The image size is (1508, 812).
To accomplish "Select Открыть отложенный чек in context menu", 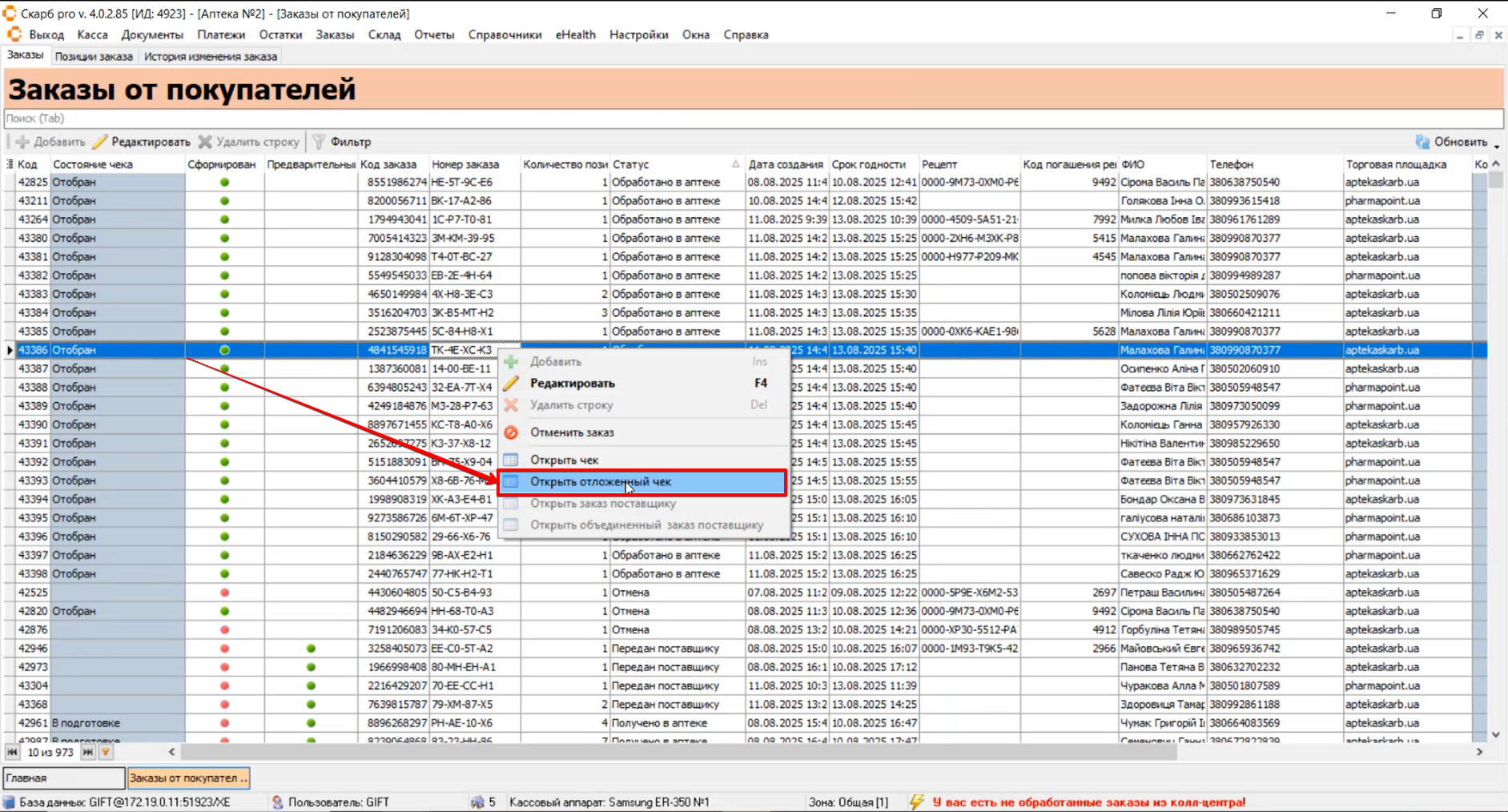I will [601, 482].
